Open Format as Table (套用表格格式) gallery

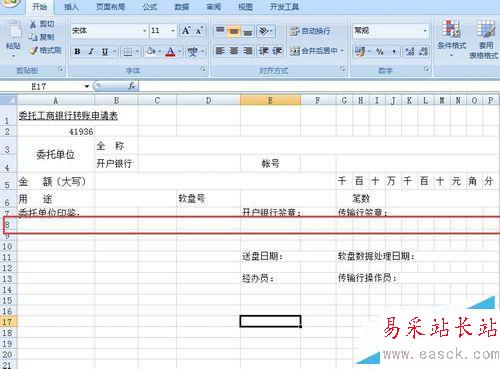485,39
